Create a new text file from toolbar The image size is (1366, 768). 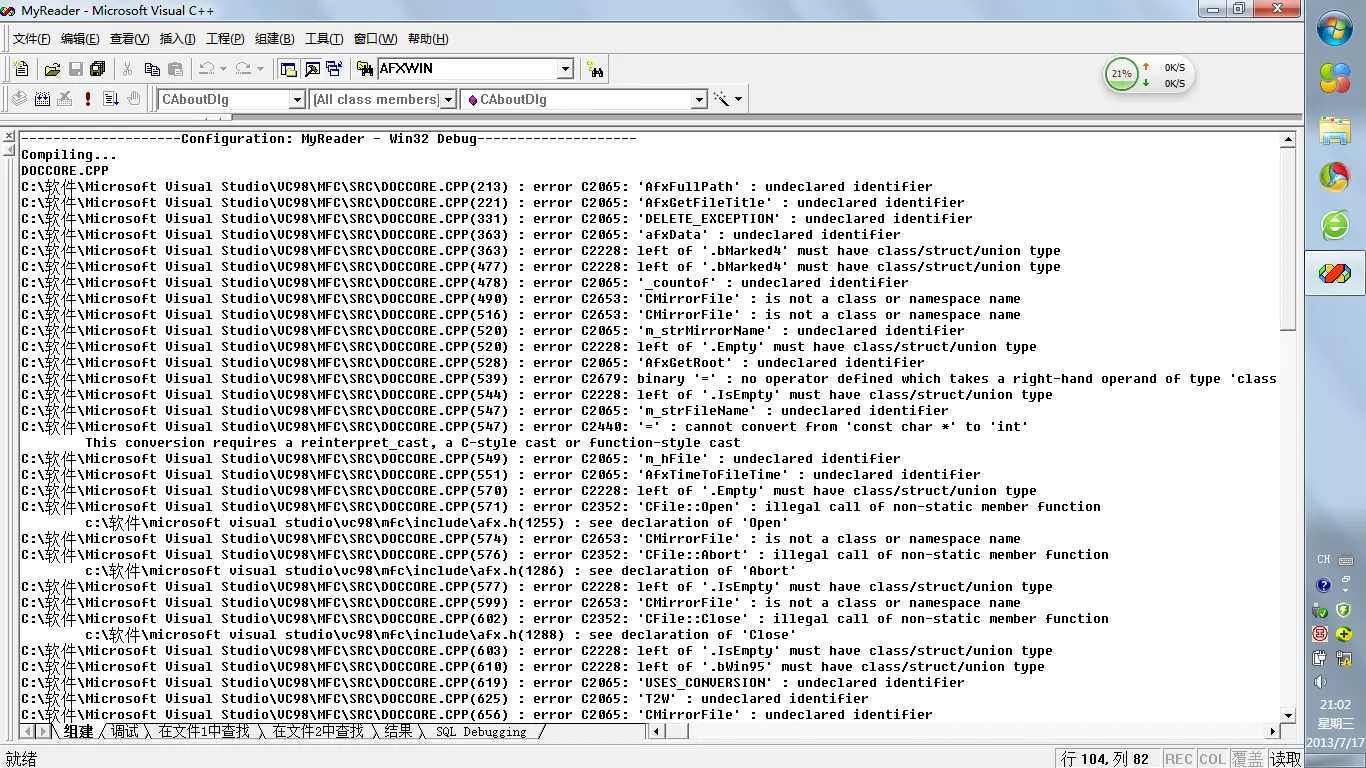pyautogui.click(x=21, y=69)
